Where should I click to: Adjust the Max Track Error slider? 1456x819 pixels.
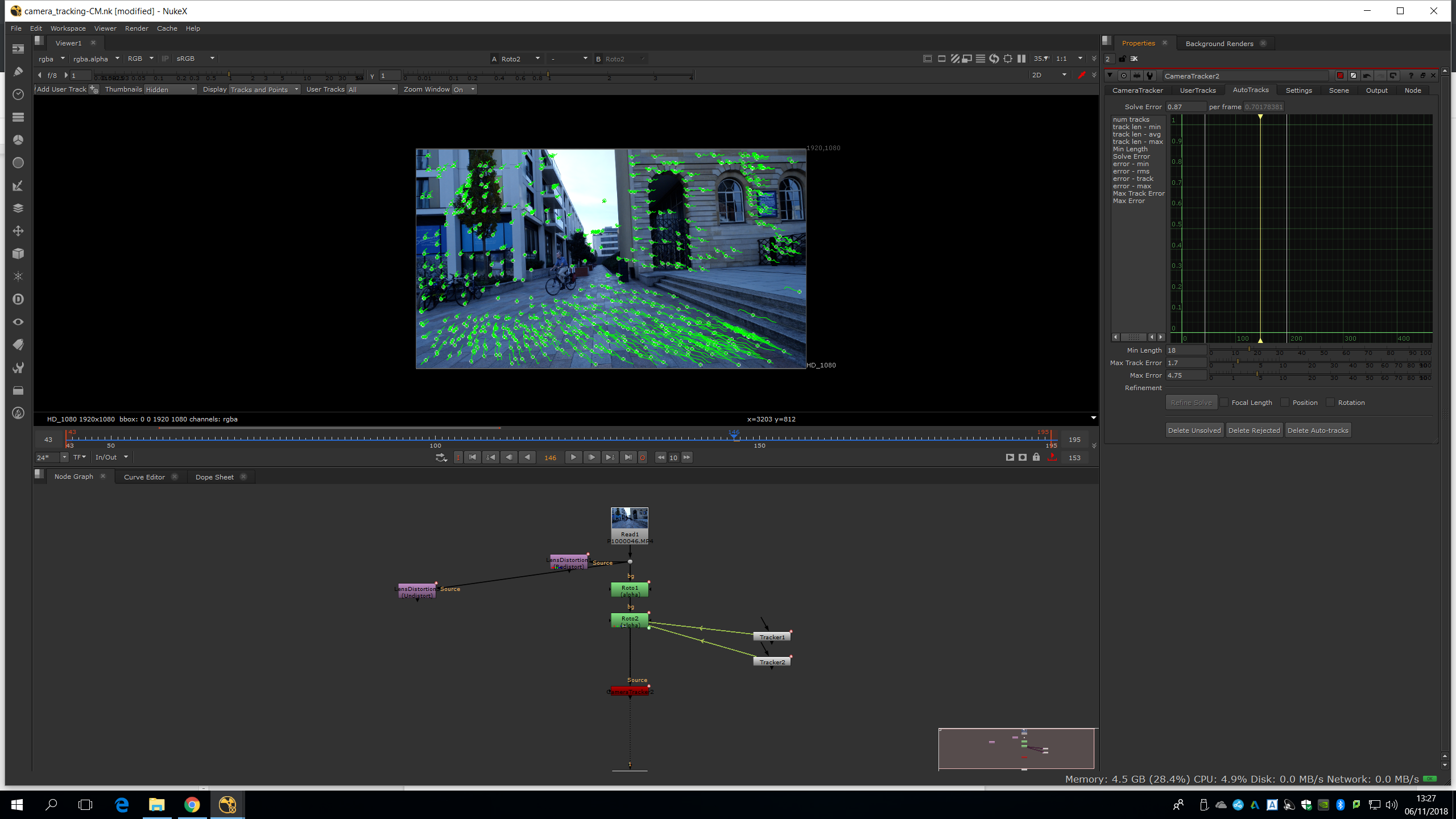point(1238,362)
